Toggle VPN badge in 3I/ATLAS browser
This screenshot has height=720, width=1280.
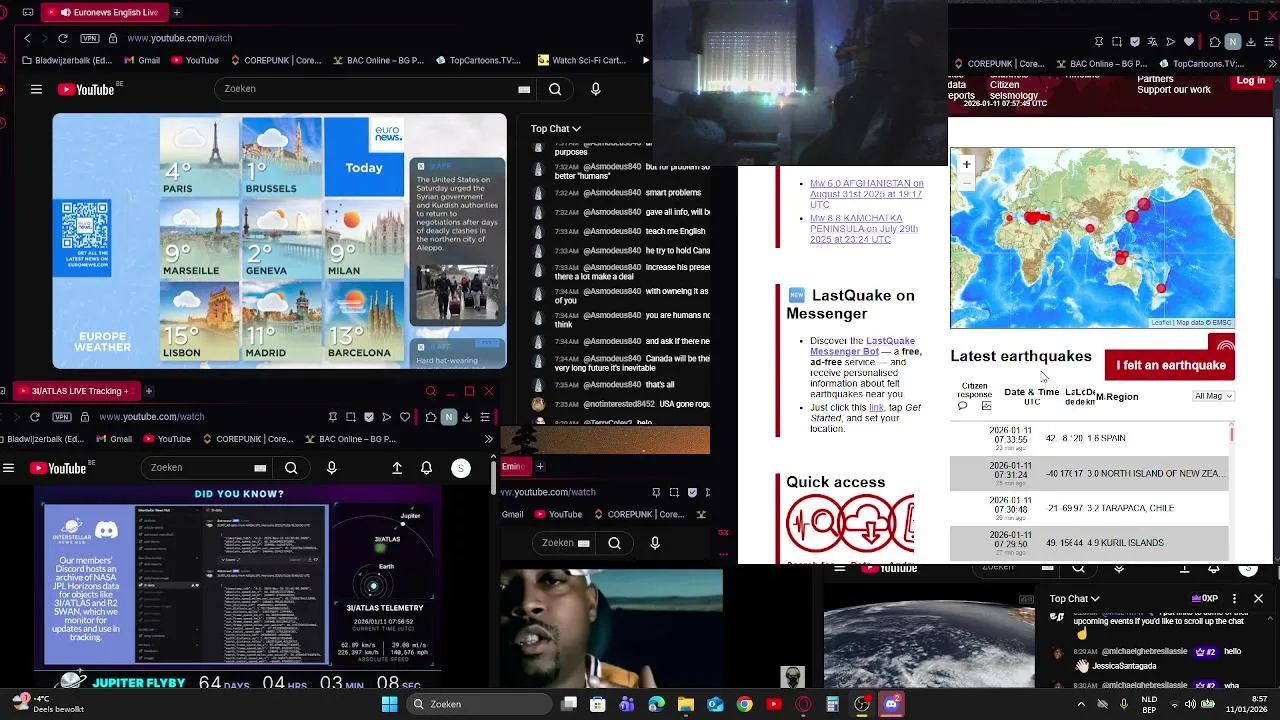(62, 416)
